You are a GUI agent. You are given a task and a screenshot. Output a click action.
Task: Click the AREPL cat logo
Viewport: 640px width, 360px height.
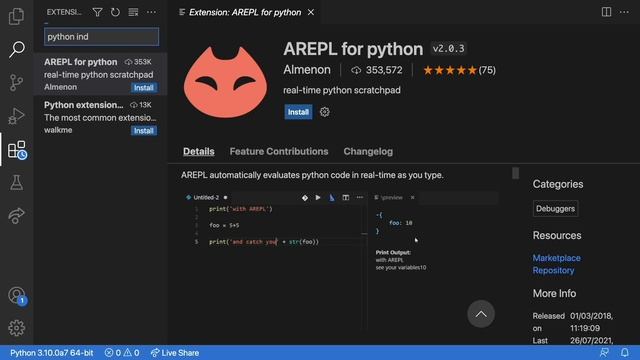pyautogui.click(x=226, y=82)
